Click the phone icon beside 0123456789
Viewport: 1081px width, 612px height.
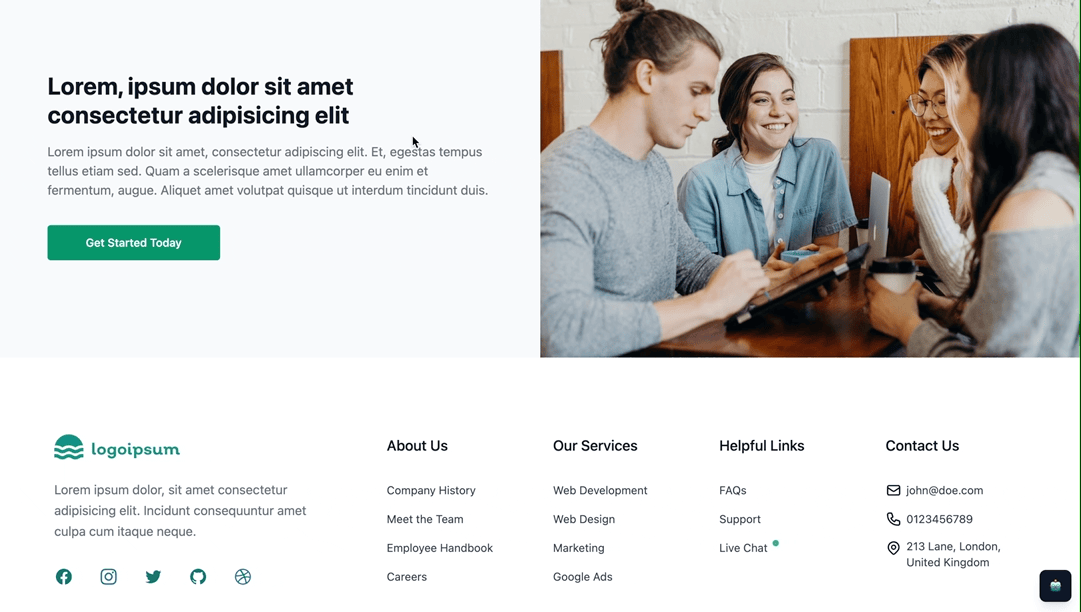(x=893, y=519)
